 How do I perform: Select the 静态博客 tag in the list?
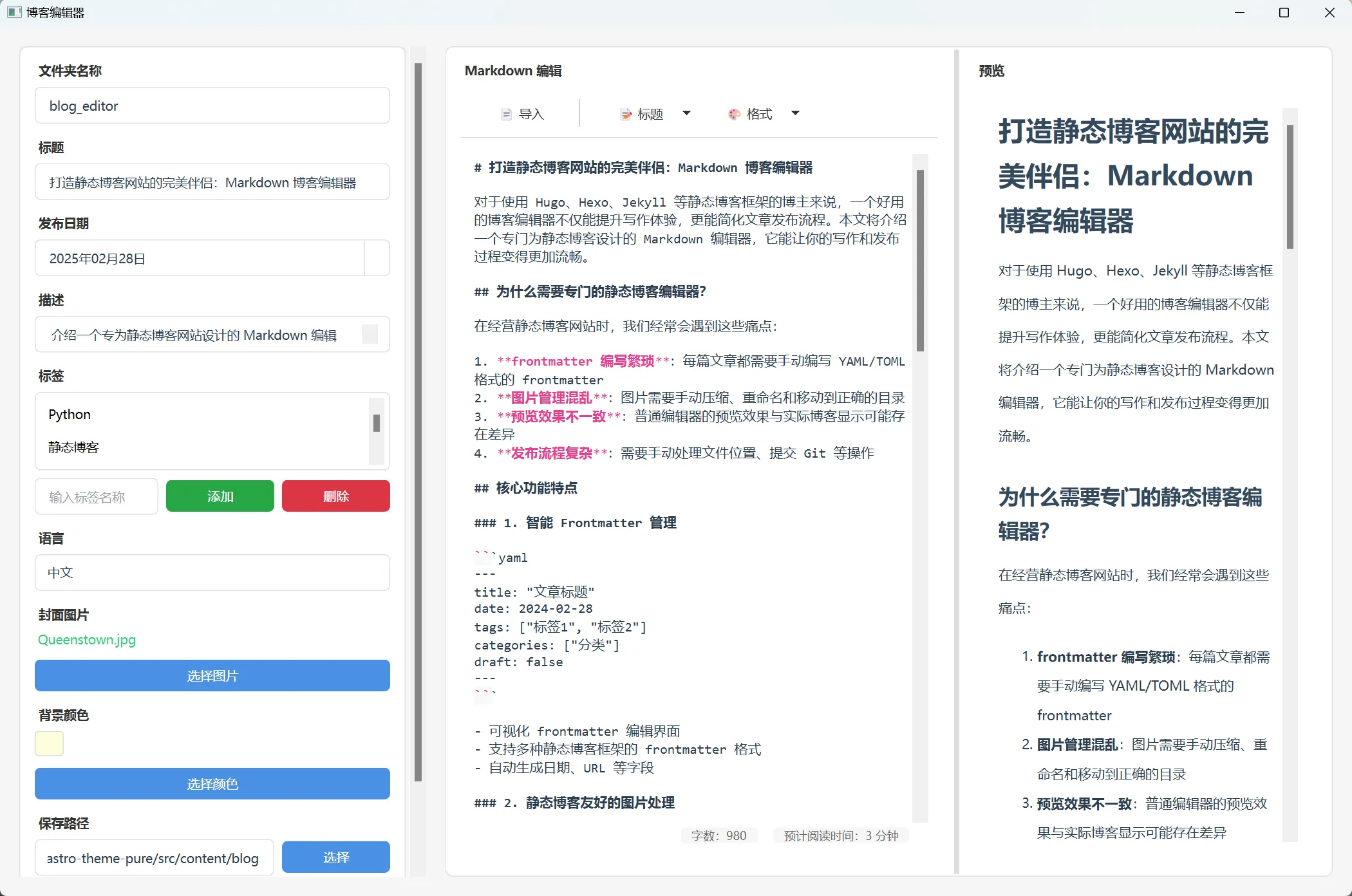click(73, 447)
